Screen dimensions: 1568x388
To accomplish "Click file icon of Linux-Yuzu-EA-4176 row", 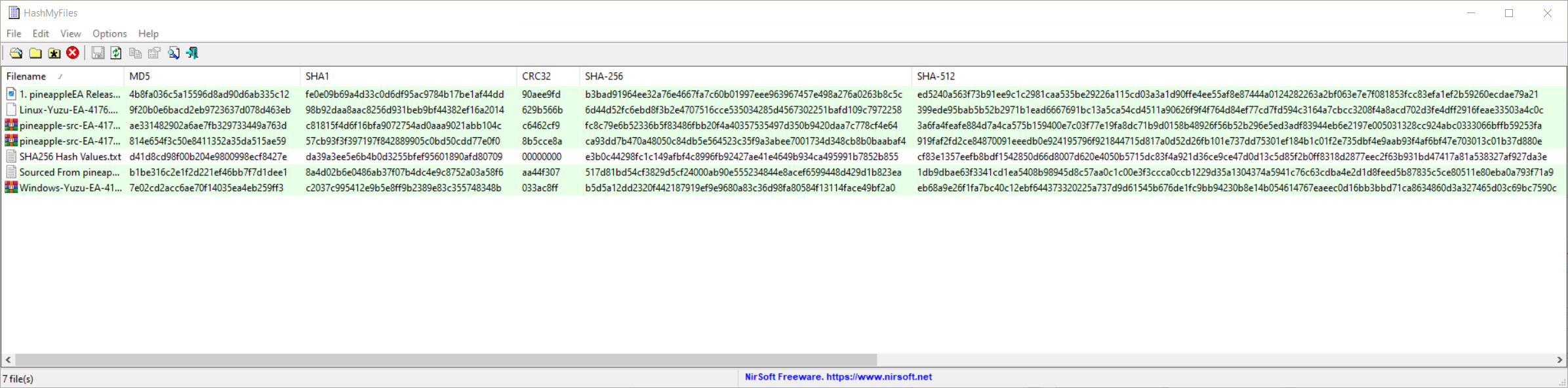I will point(11,110).
